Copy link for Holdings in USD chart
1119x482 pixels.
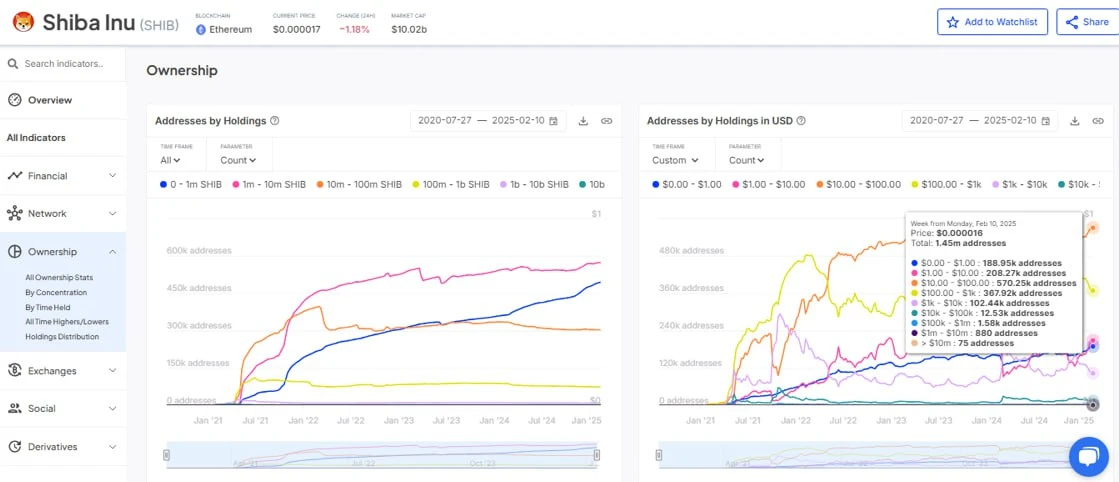pyautogui.click(x=1098, y=121)
